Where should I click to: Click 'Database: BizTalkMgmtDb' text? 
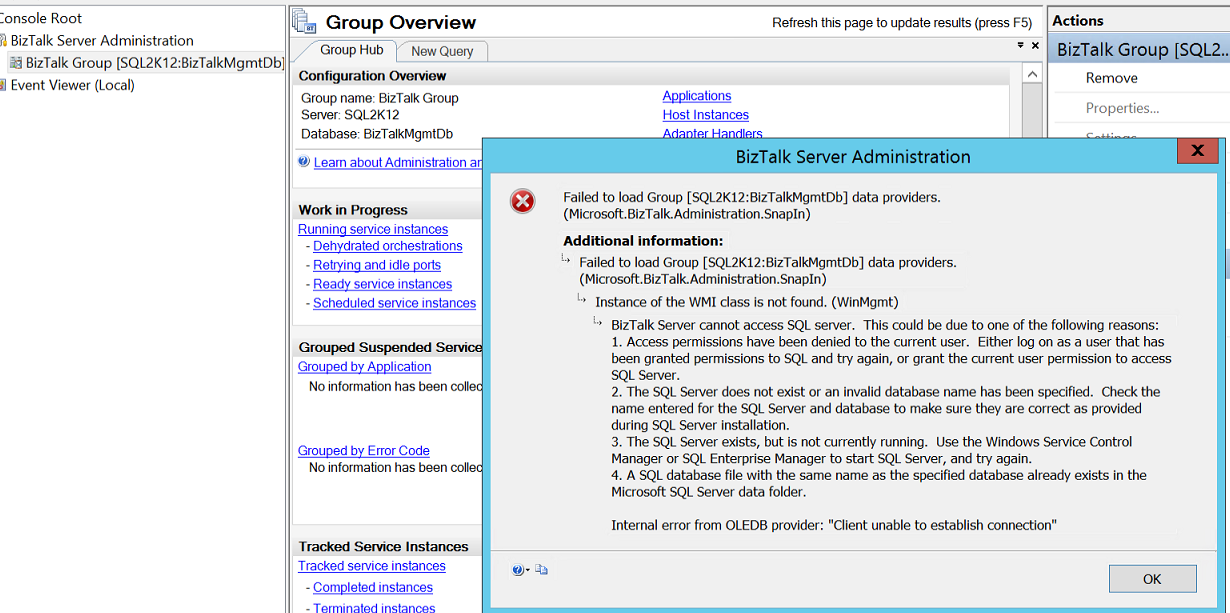click(377, 133)
